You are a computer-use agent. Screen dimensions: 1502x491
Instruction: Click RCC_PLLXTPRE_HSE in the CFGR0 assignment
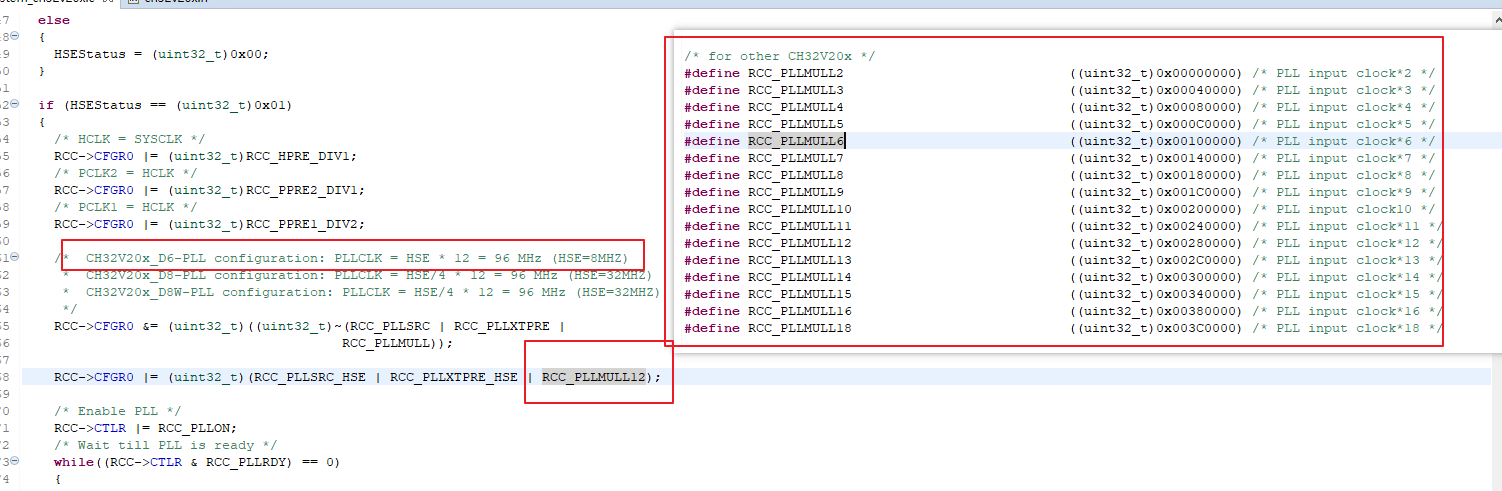tap(454, 377)
